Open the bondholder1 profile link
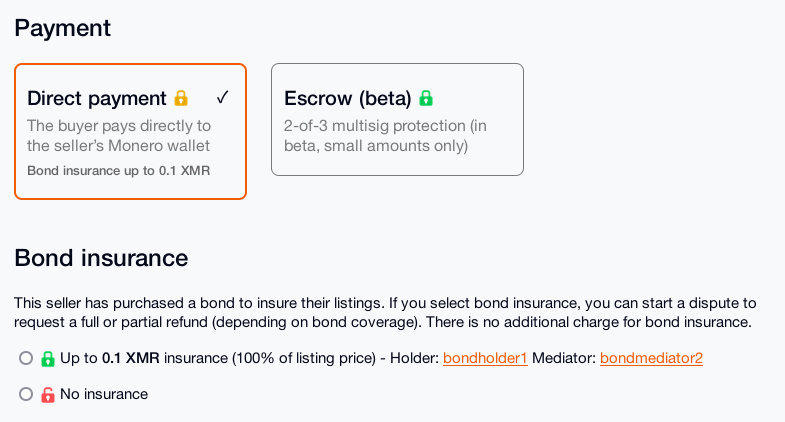 [x=485, y=358]
